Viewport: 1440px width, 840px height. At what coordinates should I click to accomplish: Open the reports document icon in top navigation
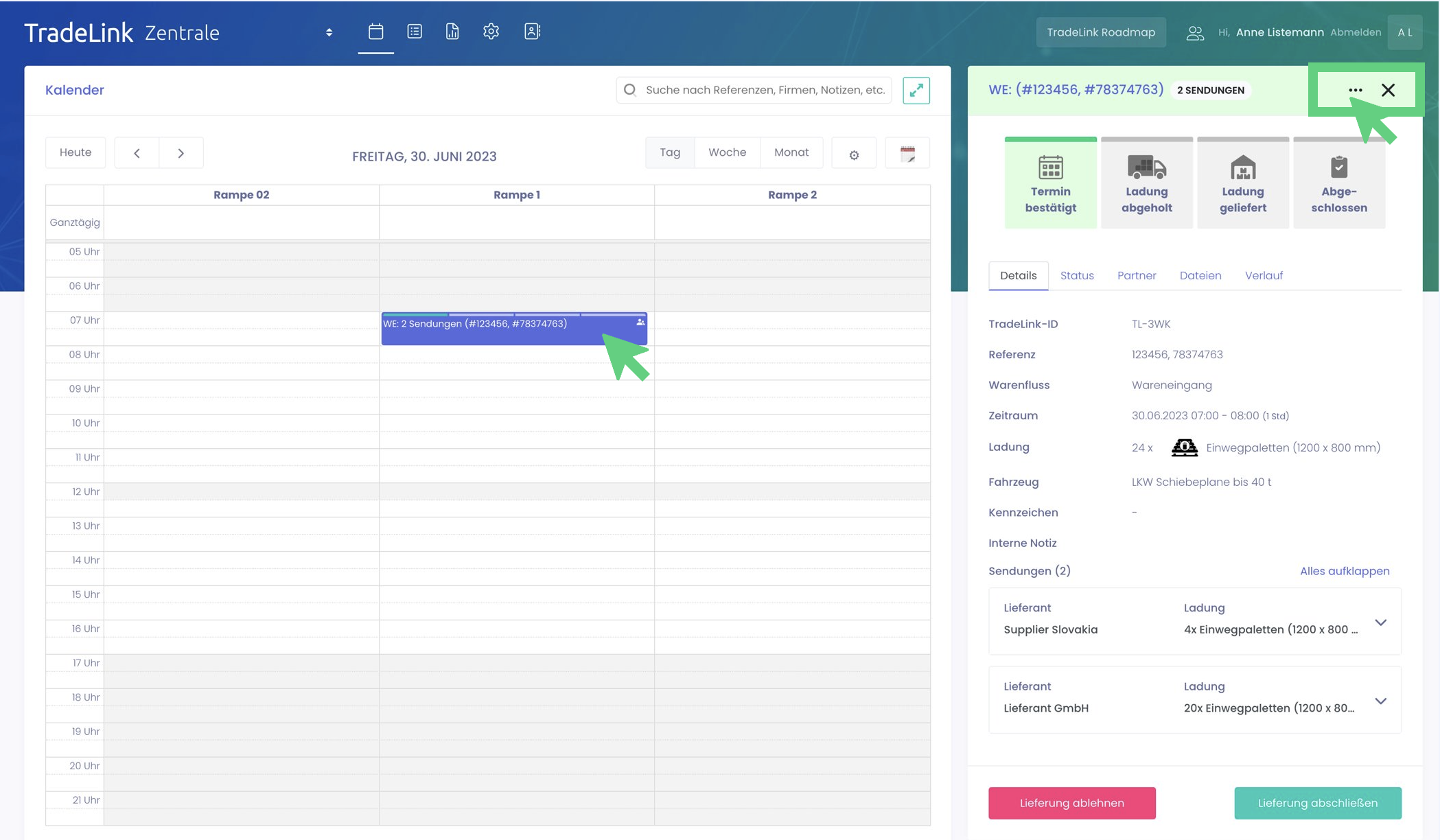point(452,32)
